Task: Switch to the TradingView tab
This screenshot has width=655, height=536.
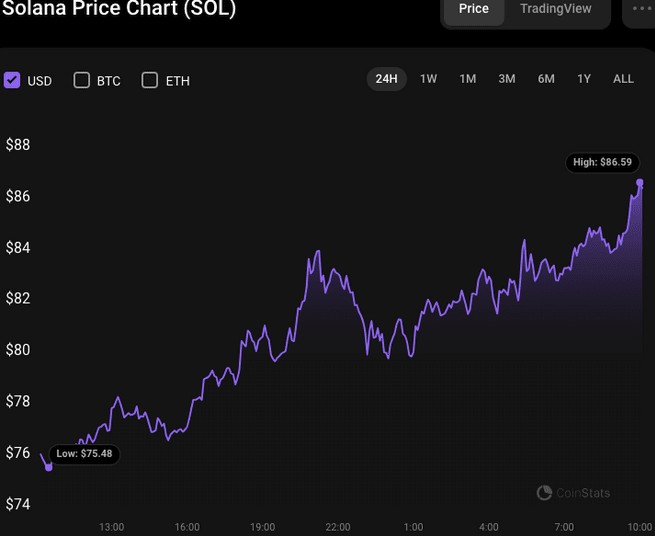Action: tap(555, 9)
